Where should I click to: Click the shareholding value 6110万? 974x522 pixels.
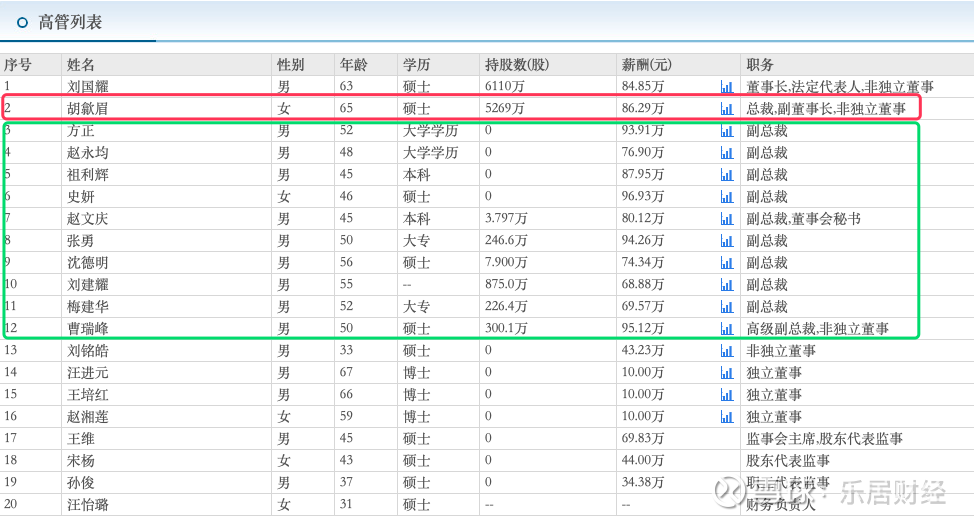point(504,87)
